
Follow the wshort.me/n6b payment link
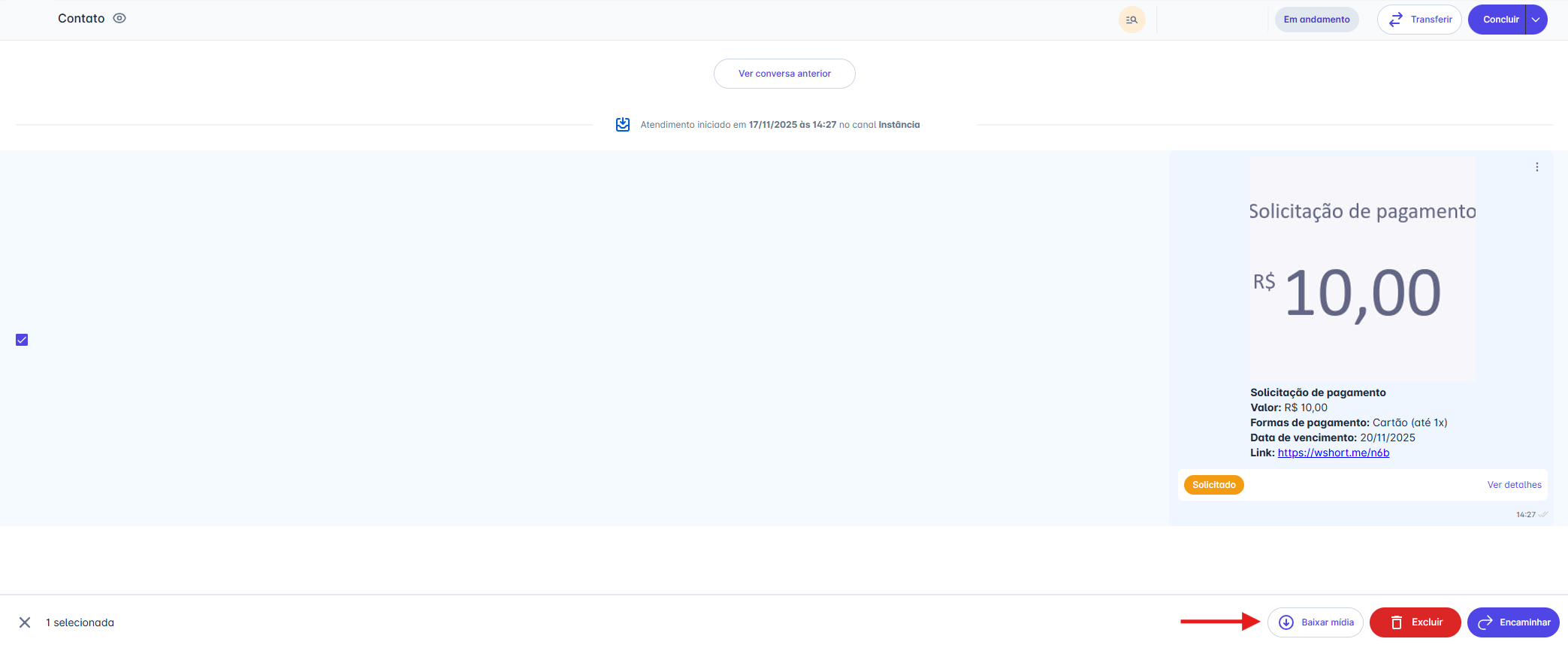pyautogui.click(x=1333, y=453)
